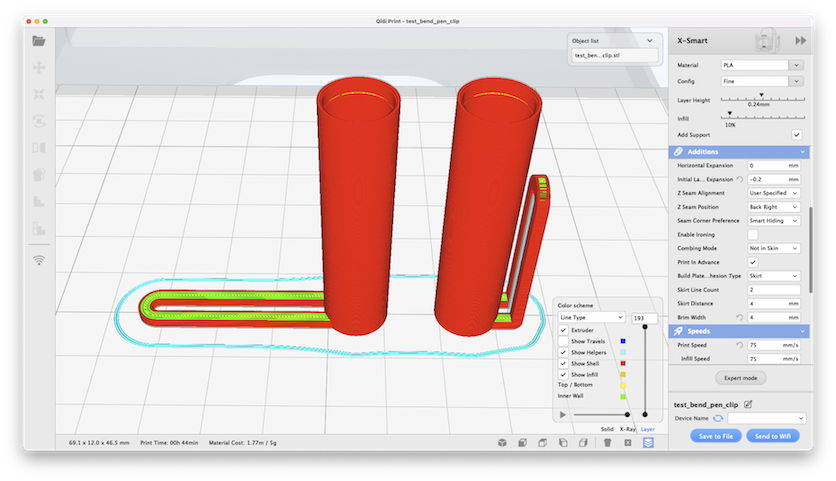Switch to Solid view mode
The width and height of the screenshot is (836, 481).
click(x=607, y=429)
